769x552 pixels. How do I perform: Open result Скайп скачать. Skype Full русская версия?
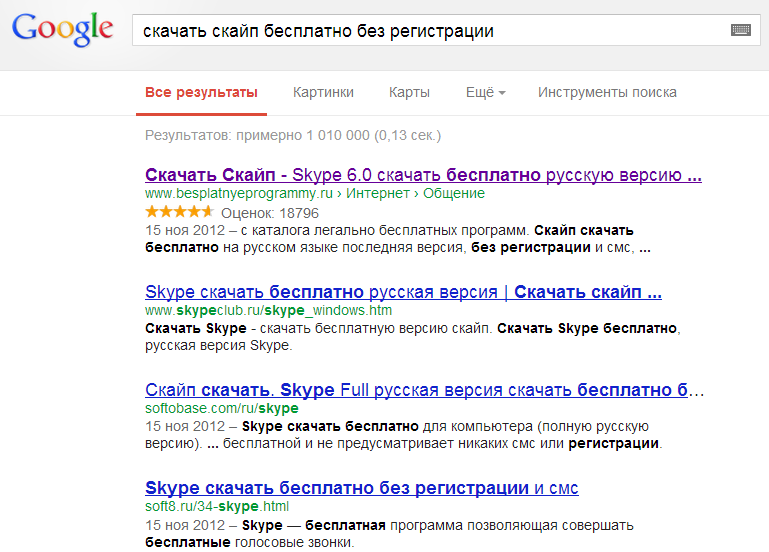(425, 390)
